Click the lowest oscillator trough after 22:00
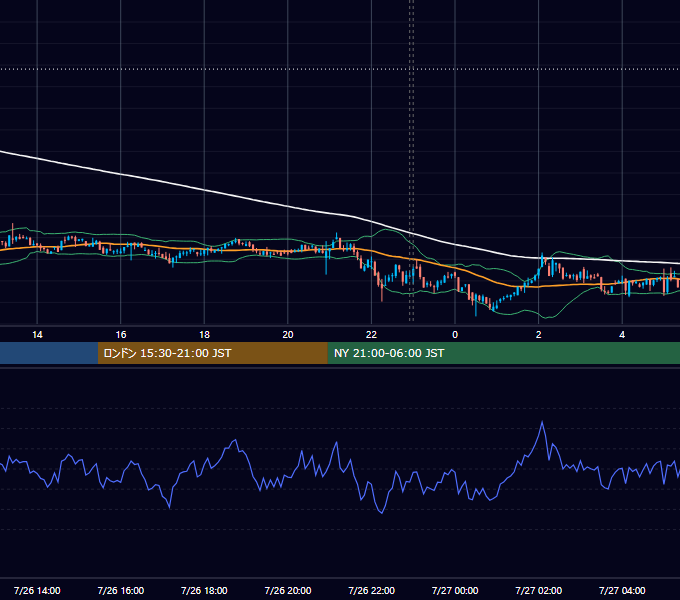Image resolution: width=680 pixels, height=600 pixels. tap(382, 513)
